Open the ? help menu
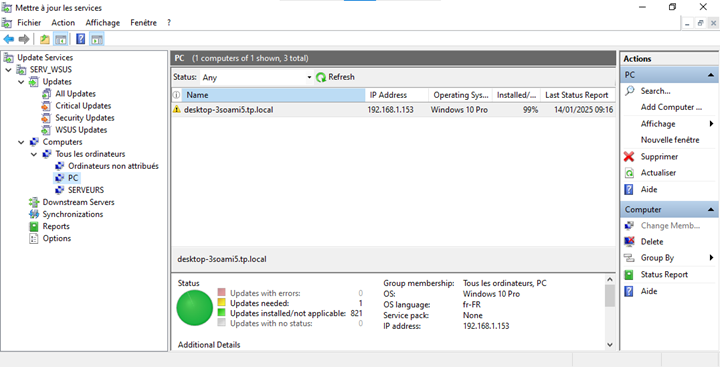The image size is (720, 367). coord(169,23)
